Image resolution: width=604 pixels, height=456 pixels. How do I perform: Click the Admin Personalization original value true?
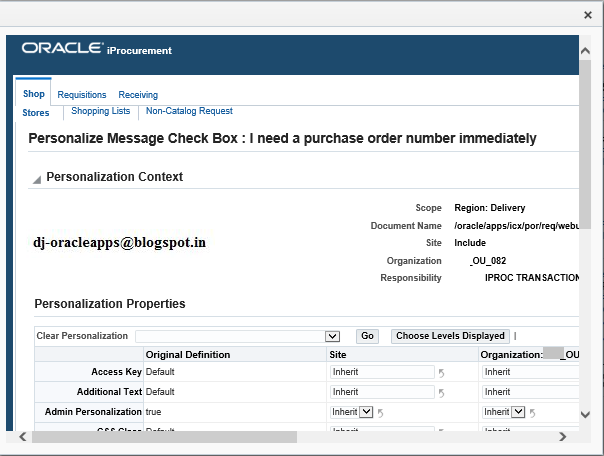click(153, 412)
